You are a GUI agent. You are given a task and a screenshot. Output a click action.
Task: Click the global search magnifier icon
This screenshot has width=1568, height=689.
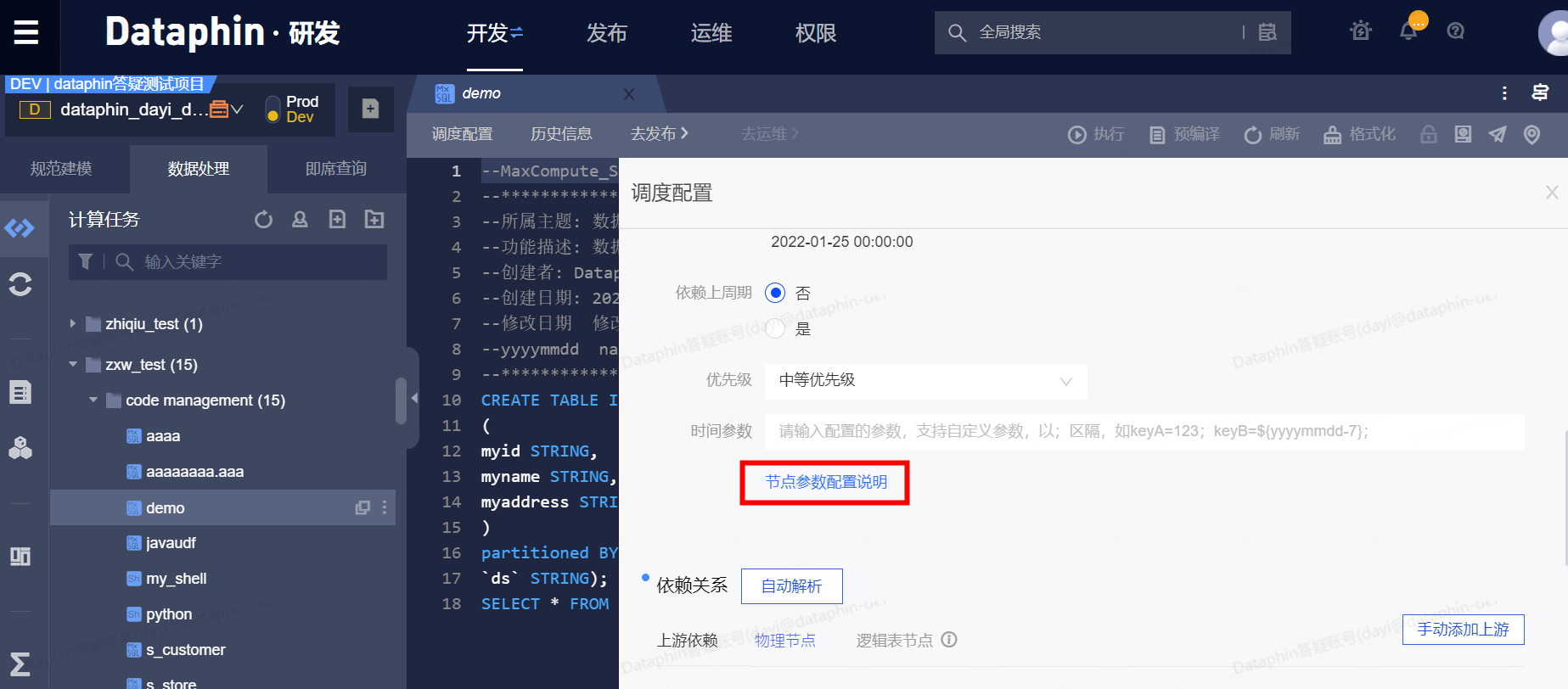pos(957,32)
